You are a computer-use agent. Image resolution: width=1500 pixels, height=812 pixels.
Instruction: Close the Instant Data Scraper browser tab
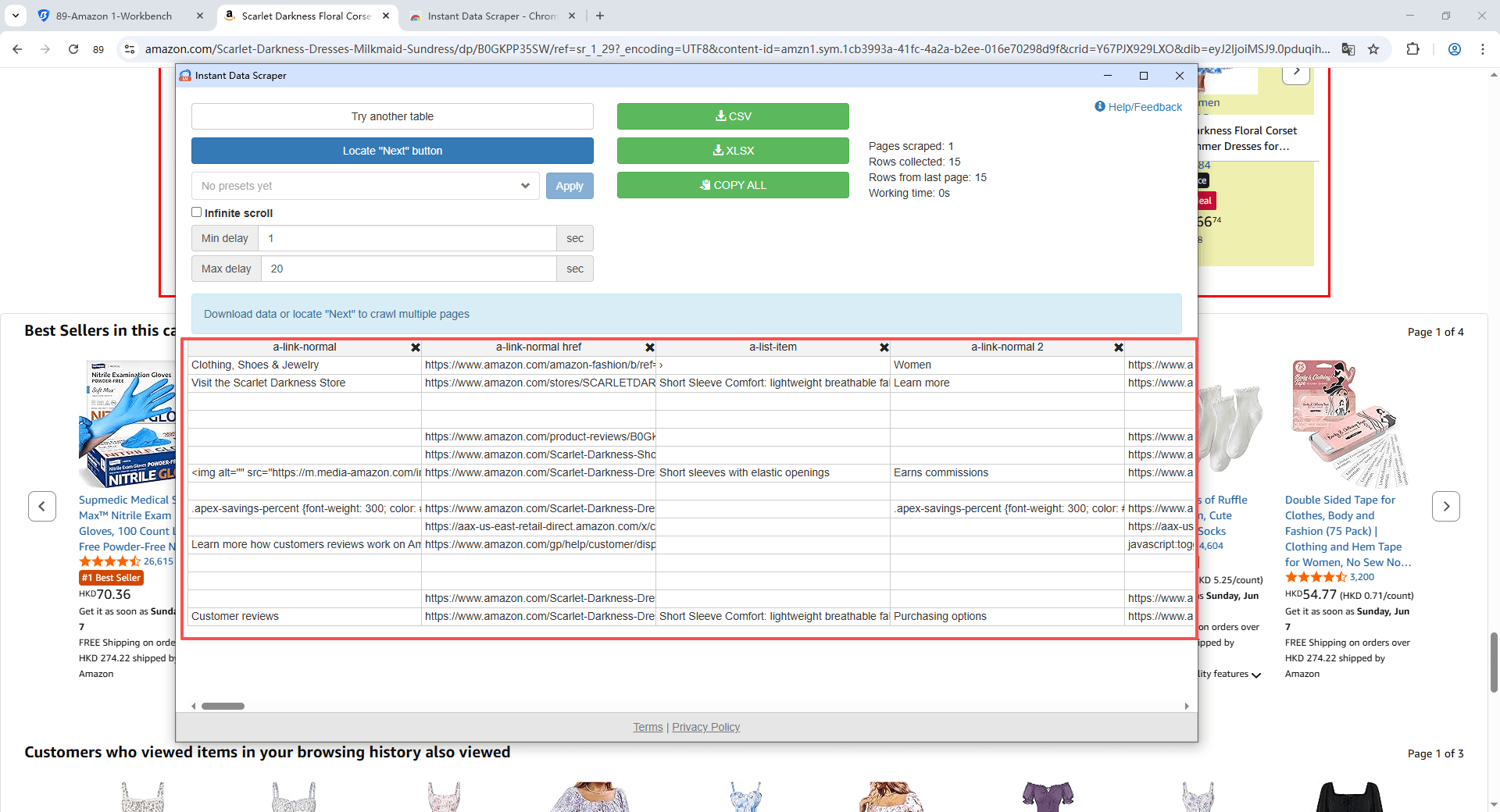[572, 16]
